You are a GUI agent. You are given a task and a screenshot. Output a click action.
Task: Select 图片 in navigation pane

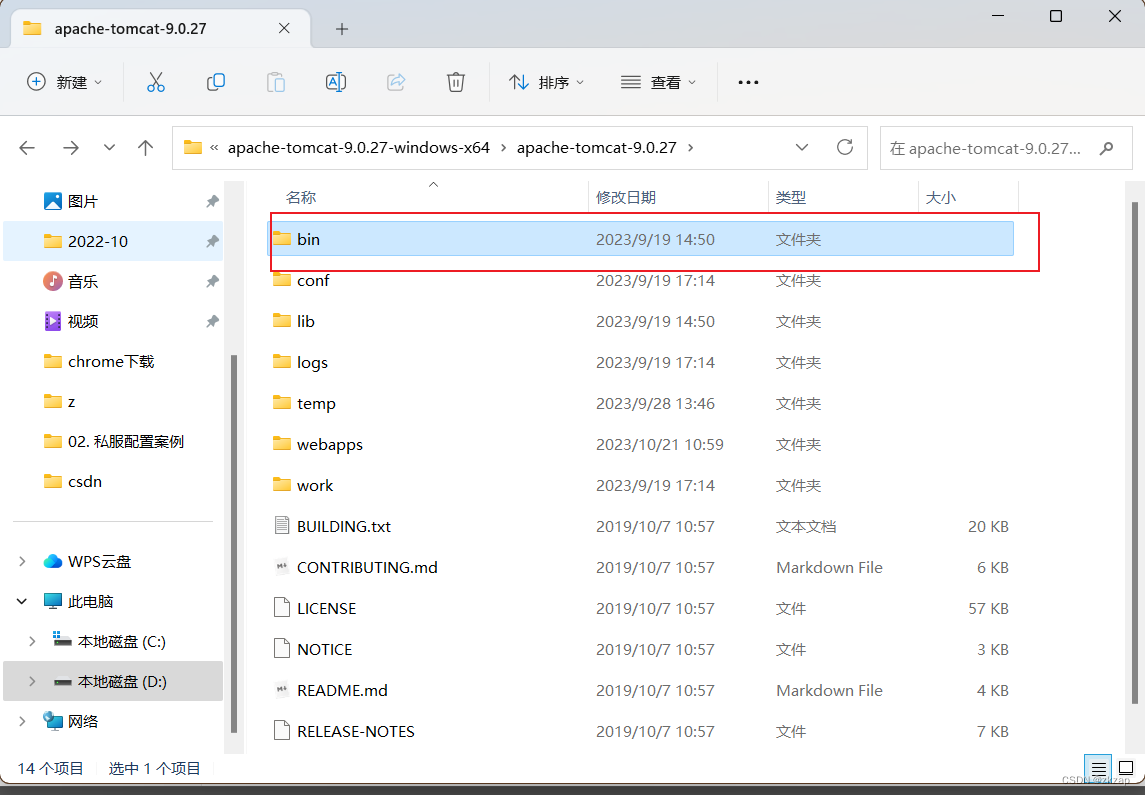point(113,201)
